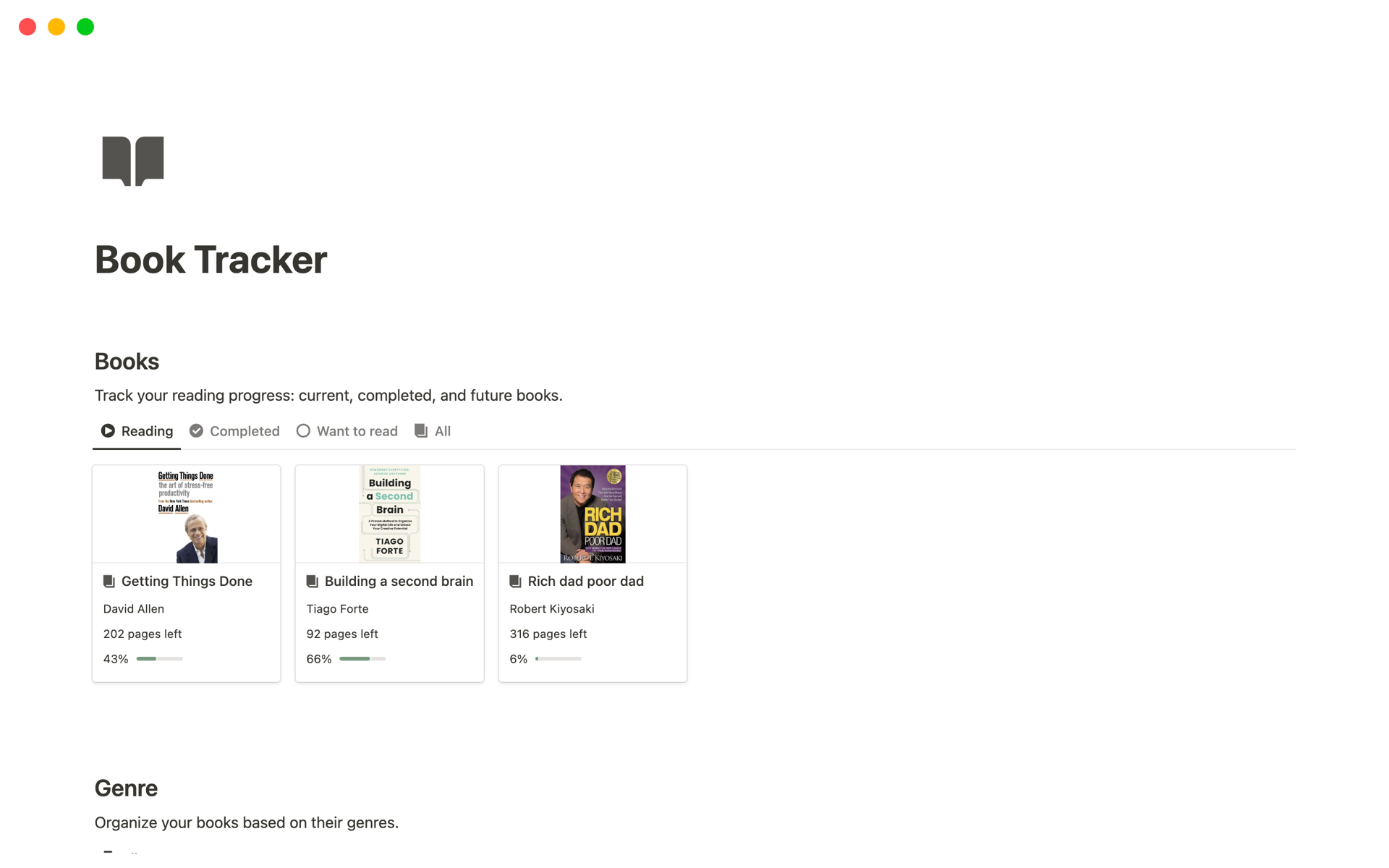Click the circle icon beside Want to read
The width and height of the screenshot is (1389, 868).
coord(303,430)
